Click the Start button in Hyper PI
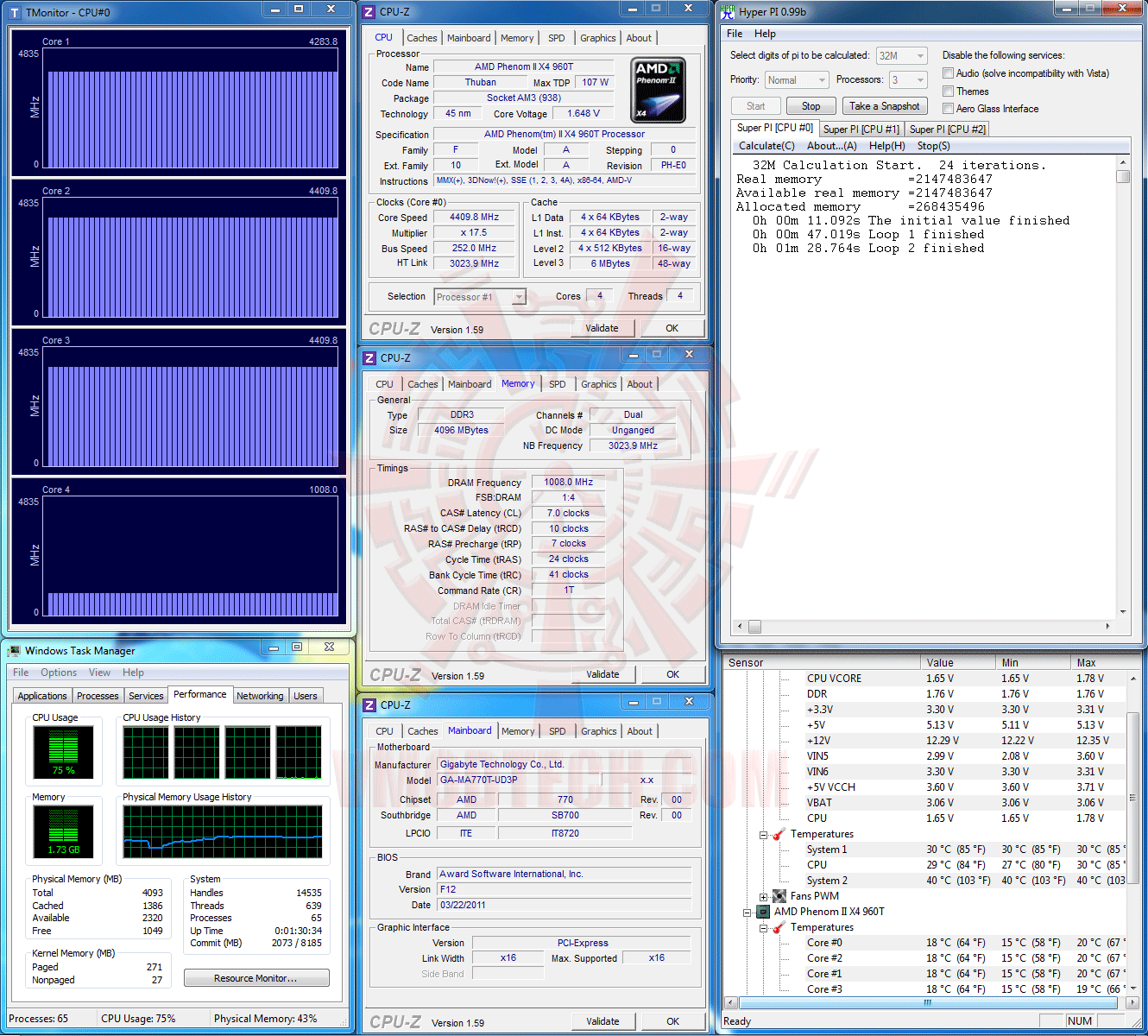 (756, 106)
